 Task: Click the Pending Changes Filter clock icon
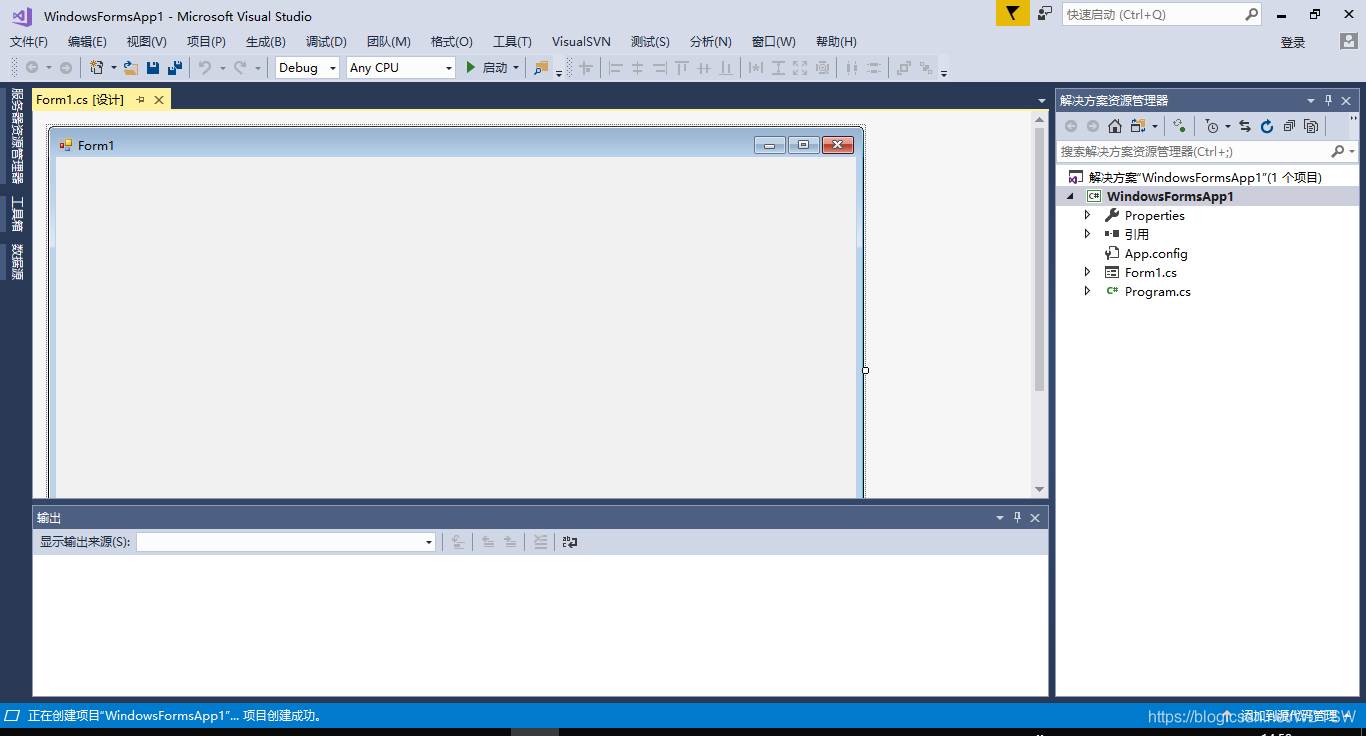(1212, 126)
